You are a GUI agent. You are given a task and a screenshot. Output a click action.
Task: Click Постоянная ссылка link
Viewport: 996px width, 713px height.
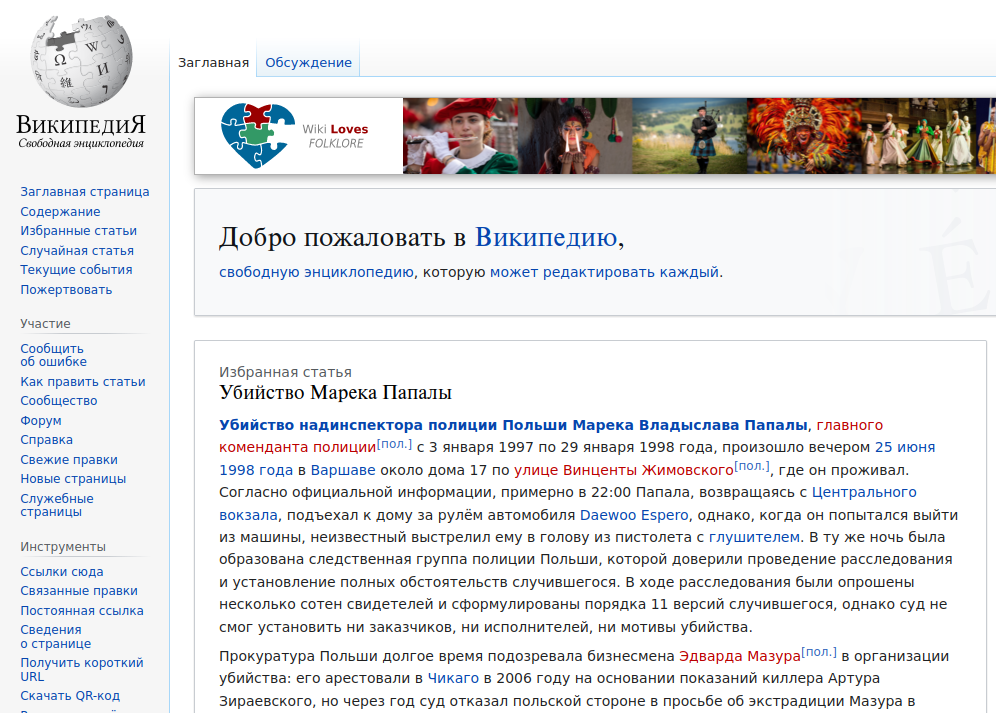pos(82,610)
